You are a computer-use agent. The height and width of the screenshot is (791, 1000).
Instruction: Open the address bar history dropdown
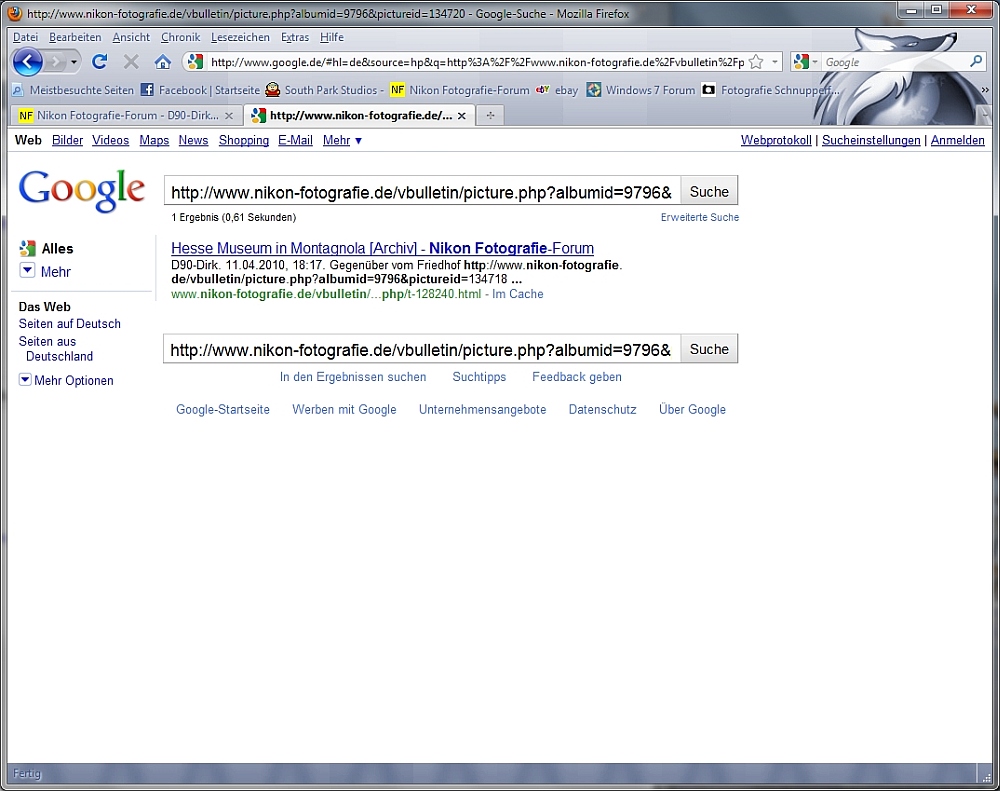pyautogui.click(x=774, y=62)
